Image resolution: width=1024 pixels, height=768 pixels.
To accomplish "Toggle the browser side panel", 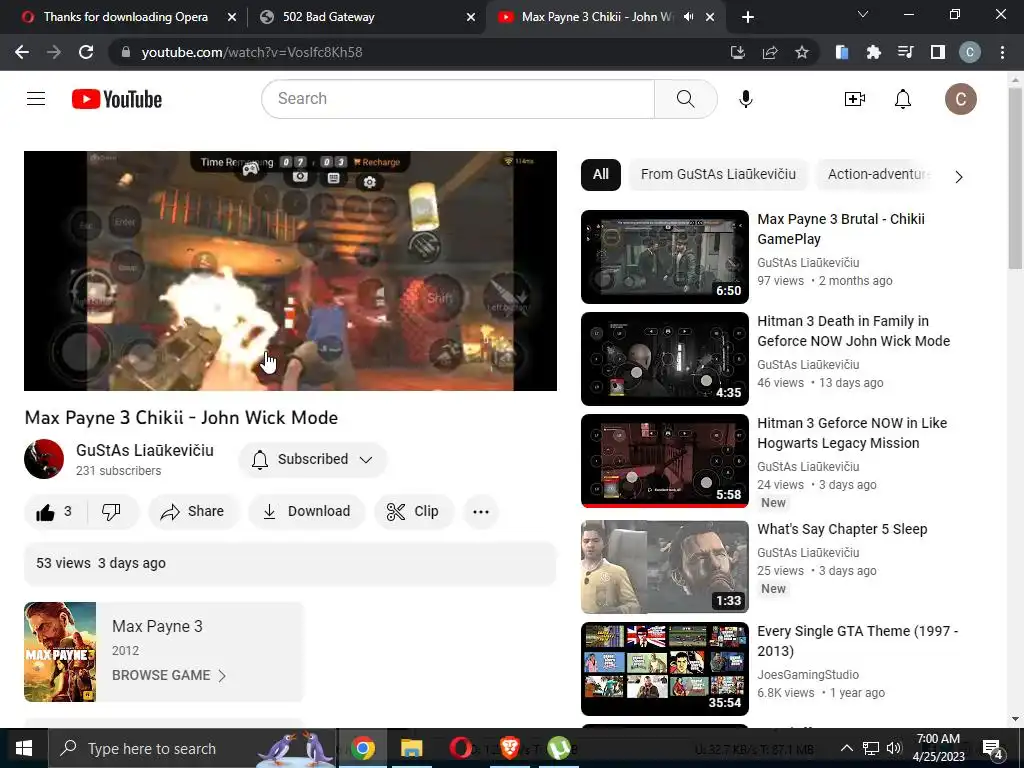I will click(x=937, y=52).
